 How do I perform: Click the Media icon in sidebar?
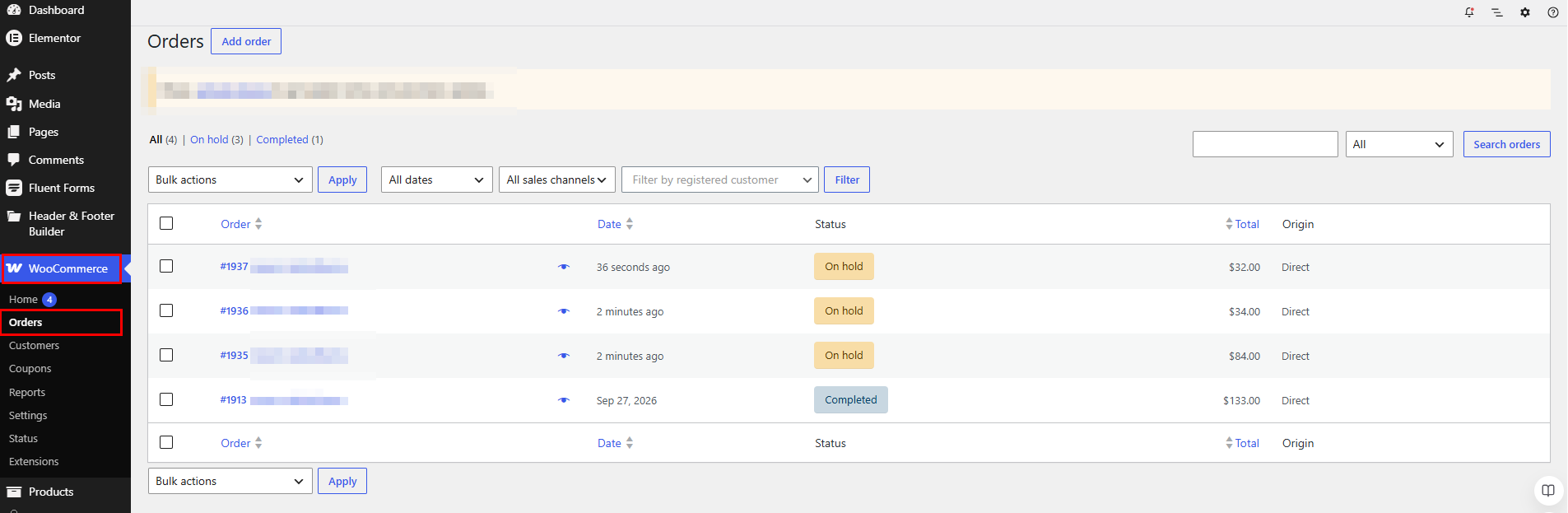[x=14, y=104]
